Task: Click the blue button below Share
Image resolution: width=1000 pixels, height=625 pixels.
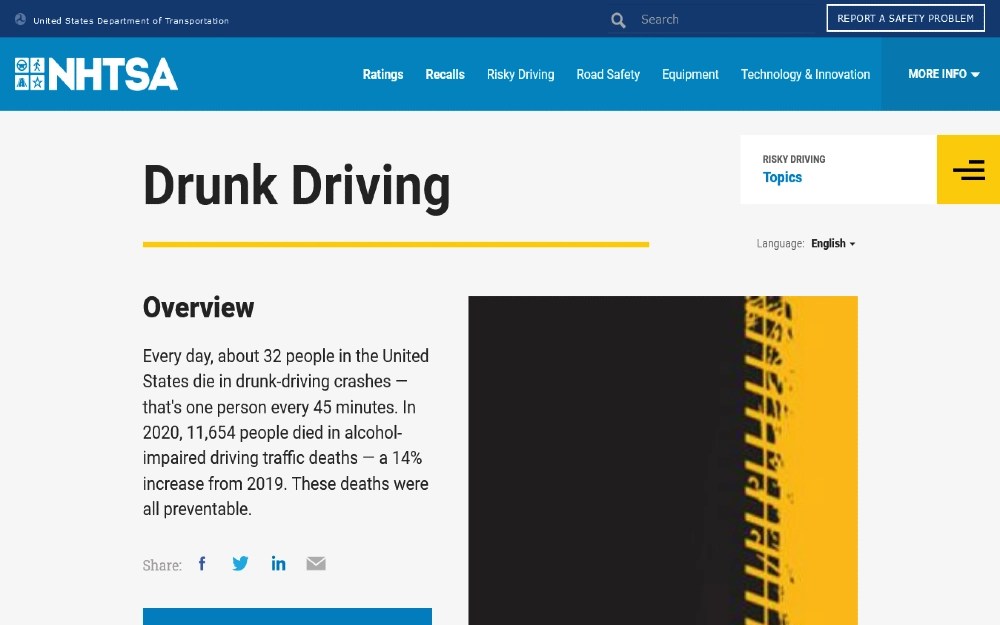Action: tap(287, 617)
